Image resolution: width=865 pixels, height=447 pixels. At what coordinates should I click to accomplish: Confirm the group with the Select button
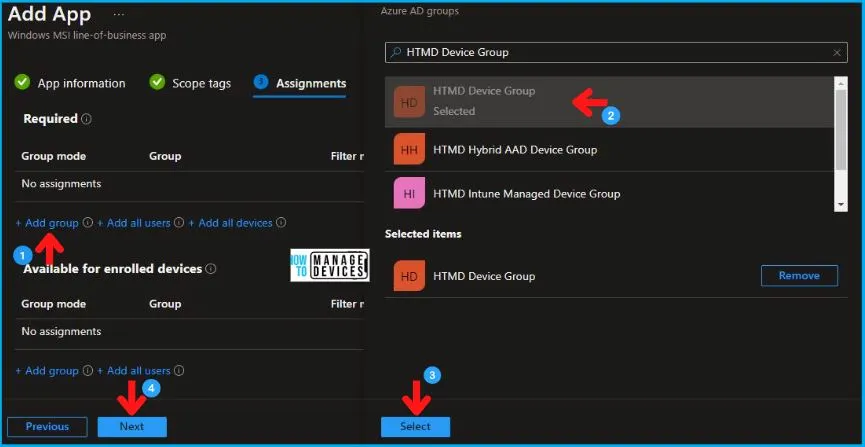pos(415,427)
